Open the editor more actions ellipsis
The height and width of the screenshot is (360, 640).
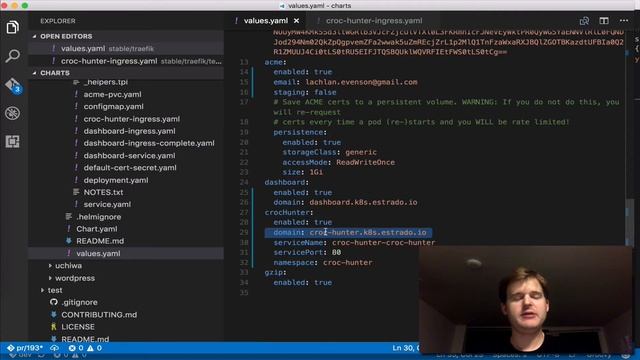tap(624, 21)
